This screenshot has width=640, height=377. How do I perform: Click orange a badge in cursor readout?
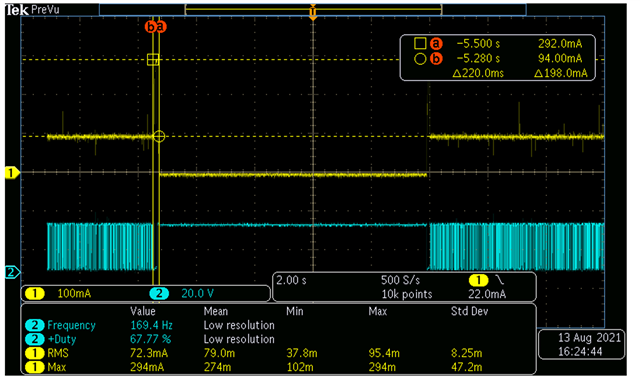[436, 44]
